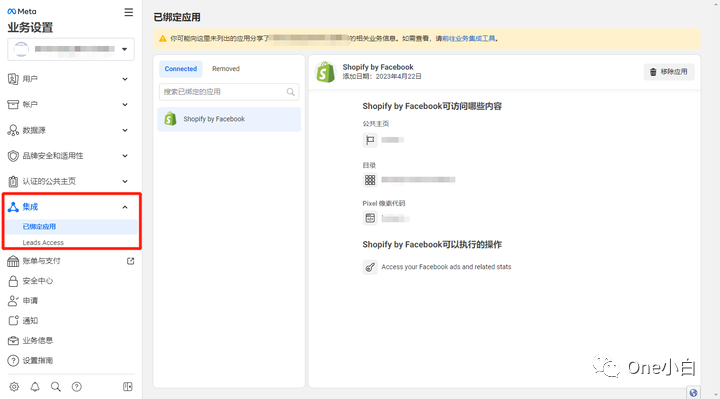
Task: Click the 申请 requests person icon
Action: (x=13, y=301)
